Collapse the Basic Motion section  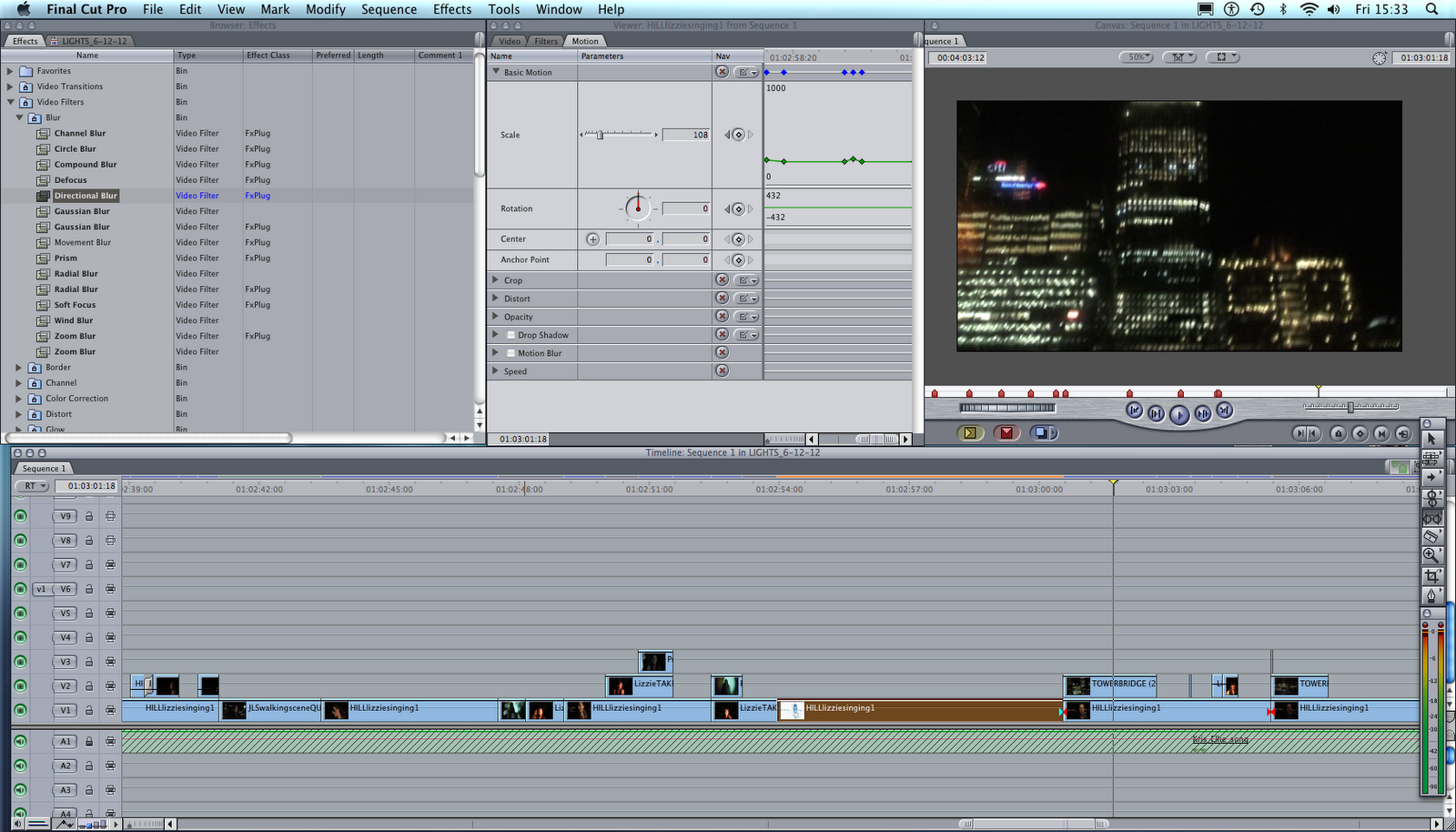496,71
